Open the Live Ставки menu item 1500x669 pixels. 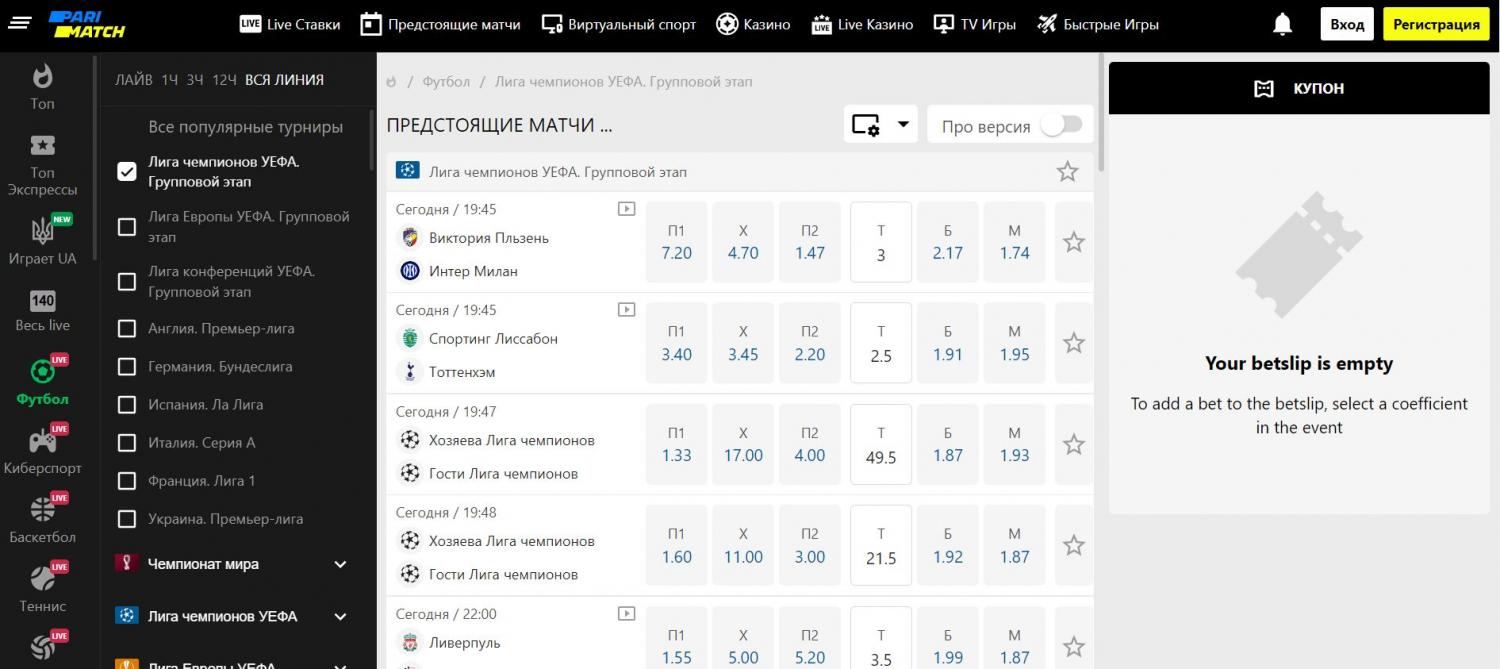pyautogui.click(x=290, y=25)
